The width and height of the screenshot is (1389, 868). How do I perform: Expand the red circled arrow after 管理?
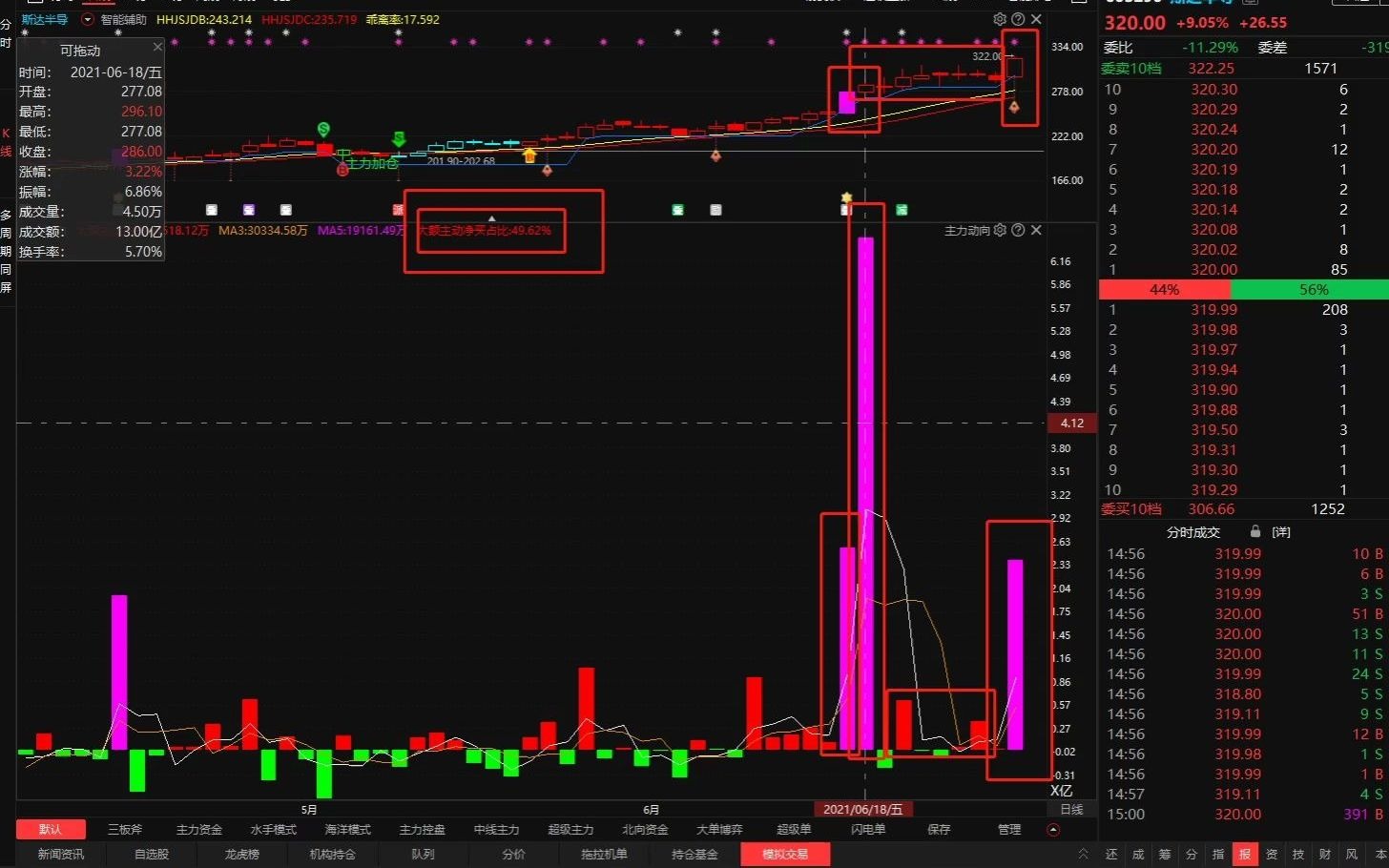pos(1053,829)
